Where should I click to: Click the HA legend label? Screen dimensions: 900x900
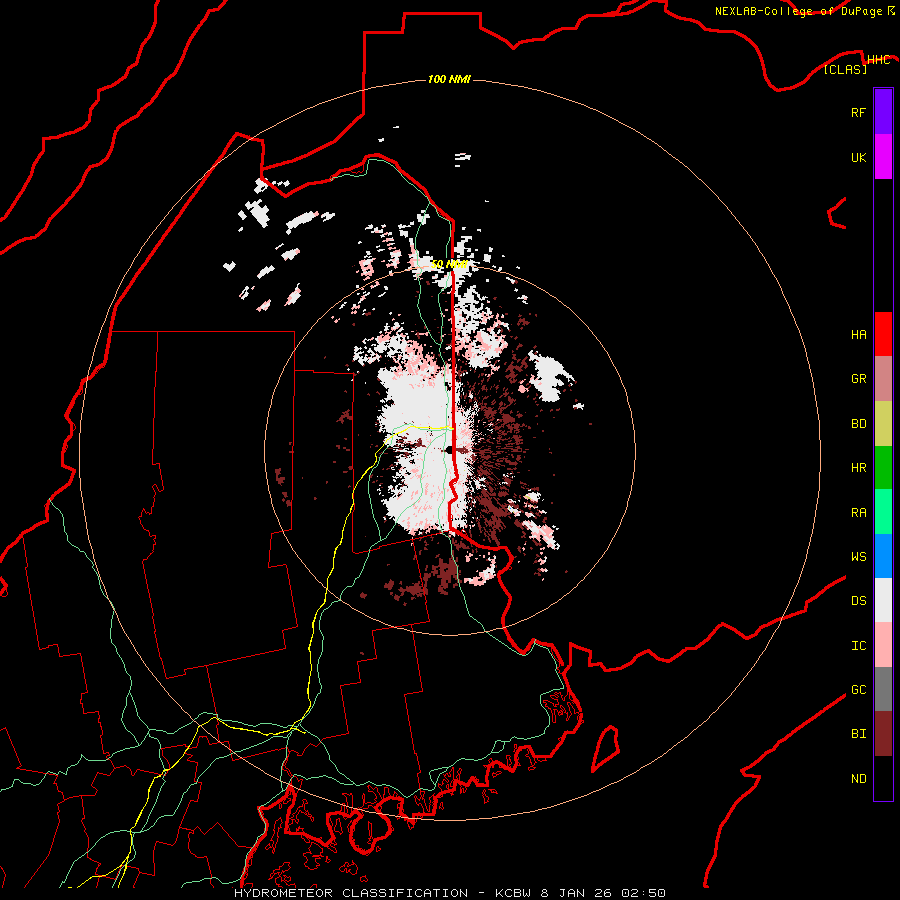click(x=858, y=334)
